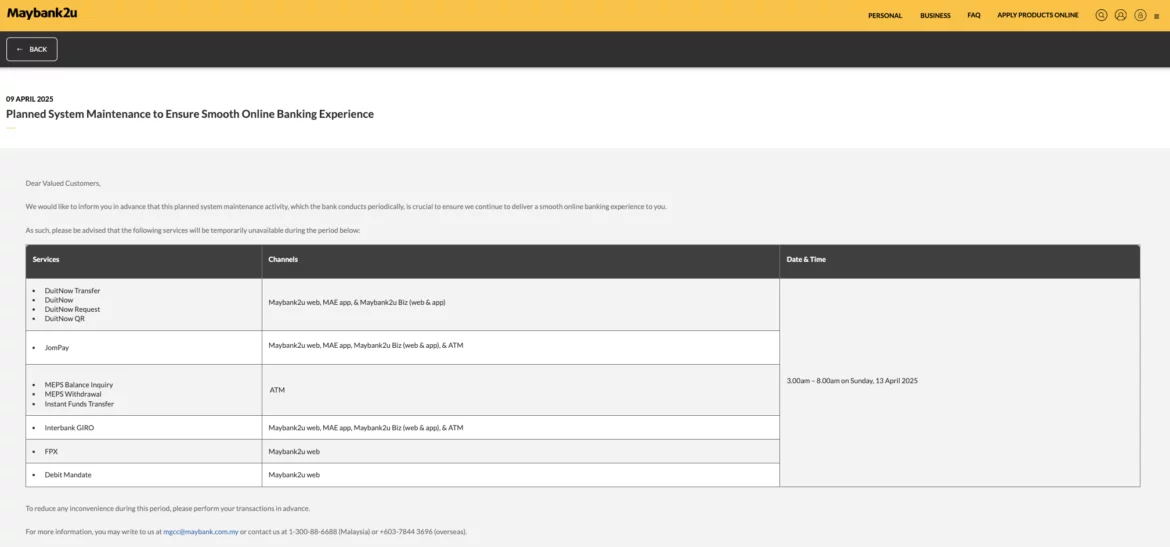Image resolution: width=1170 pixels, height=547 pixels.
Task: Select the JomPay service row
Action: click(x=57, y=348)
